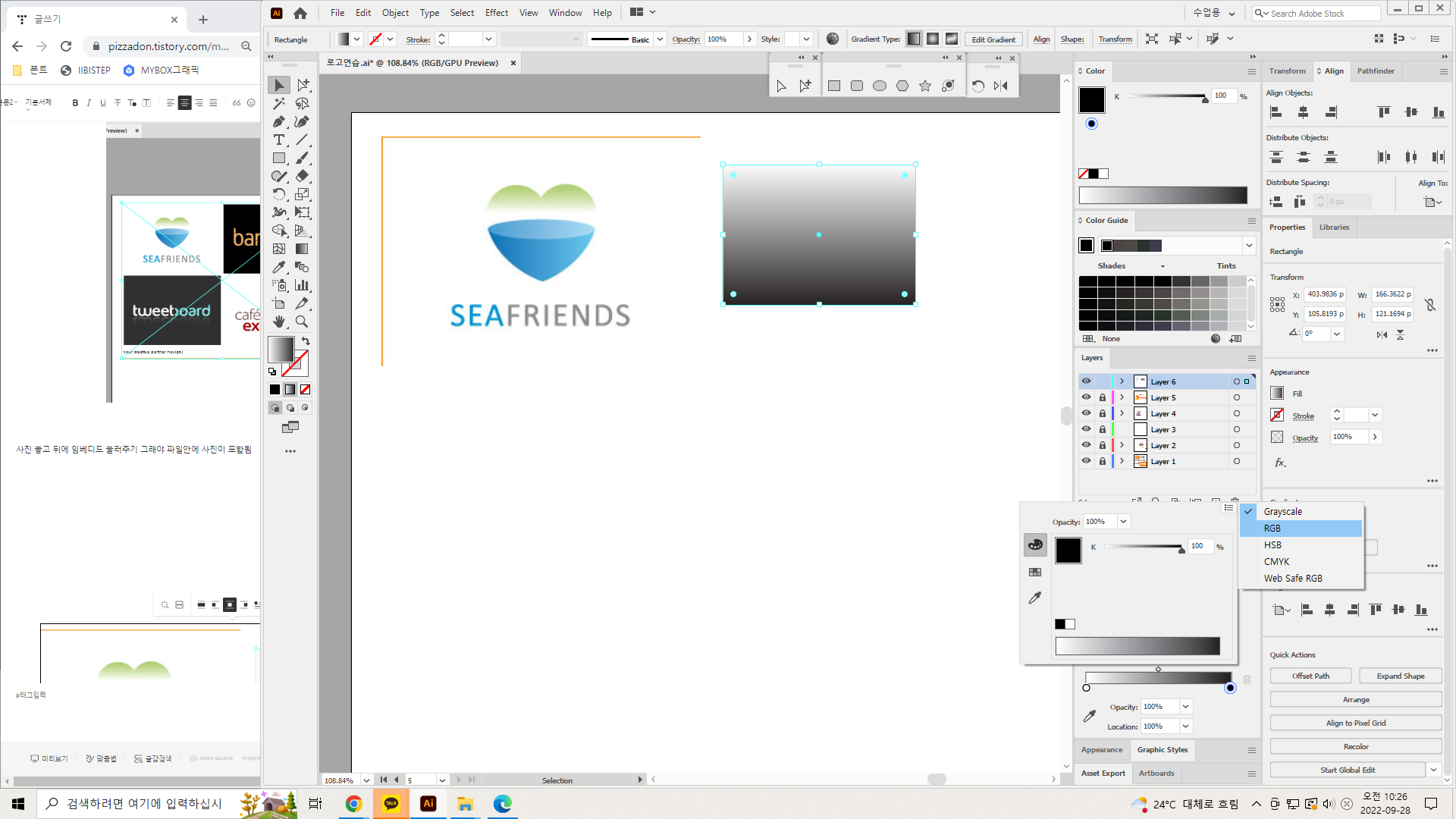The image size is (1456, 819).
Task: Select the Zoom tool
Action: point(302,322)
